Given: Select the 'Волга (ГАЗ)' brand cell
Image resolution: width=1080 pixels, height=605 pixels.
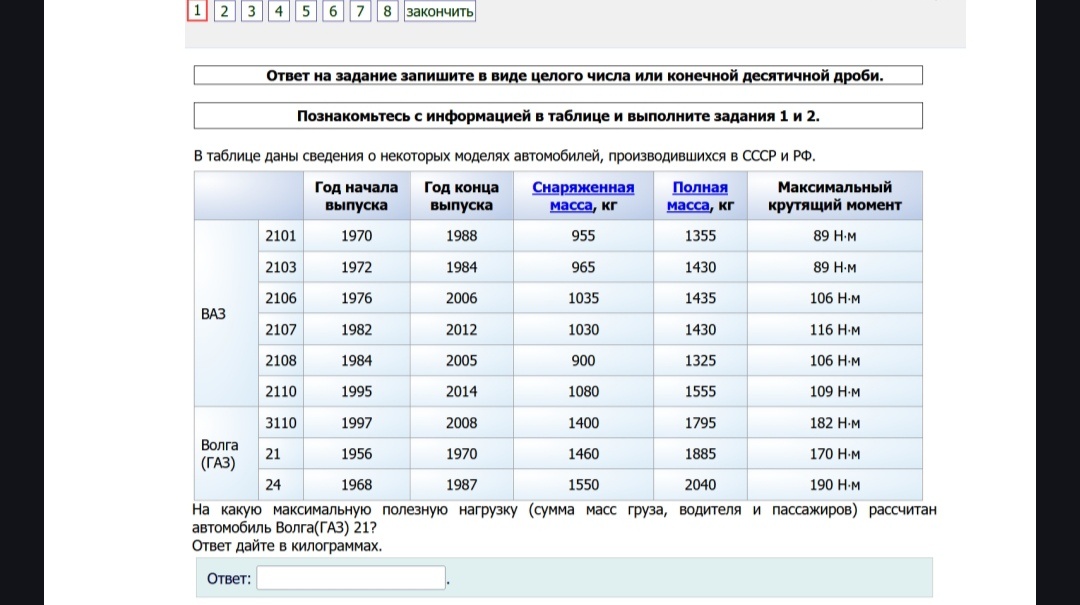Looking at the screenshot, I should coord(227,453).
